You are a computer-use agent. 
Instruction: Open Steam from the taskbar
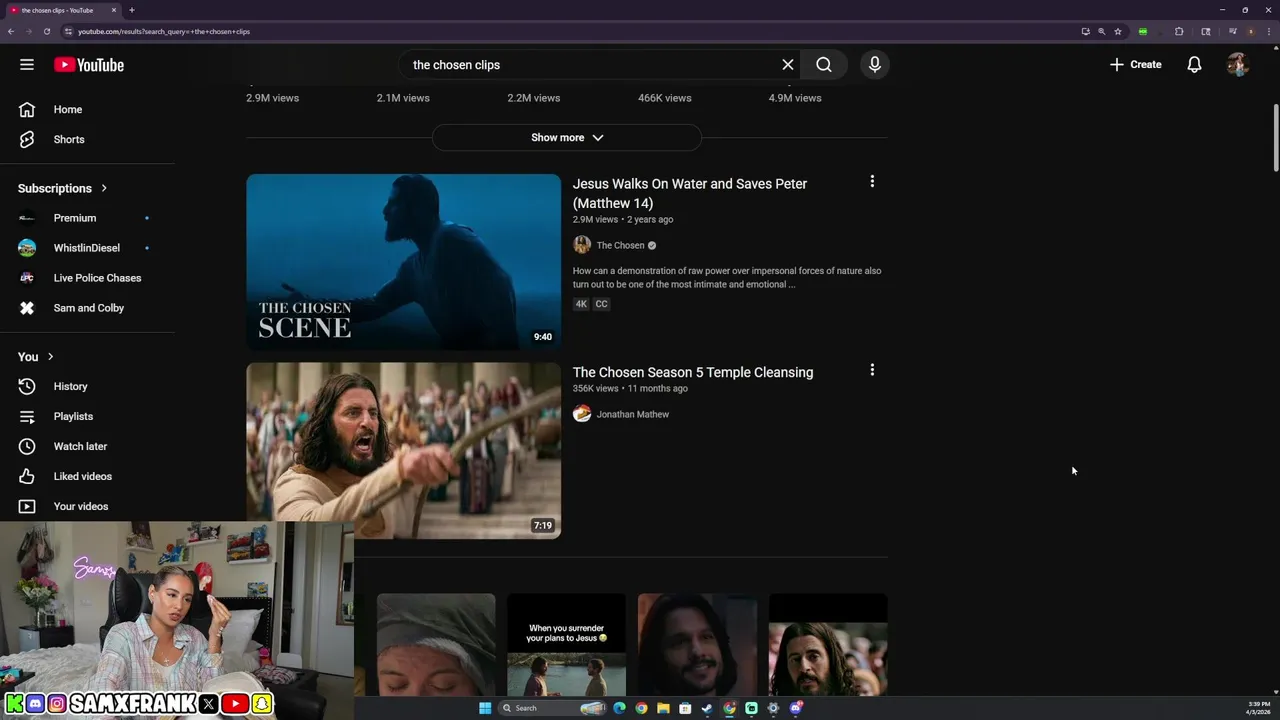pyautogui.click(x=707, y=708)
